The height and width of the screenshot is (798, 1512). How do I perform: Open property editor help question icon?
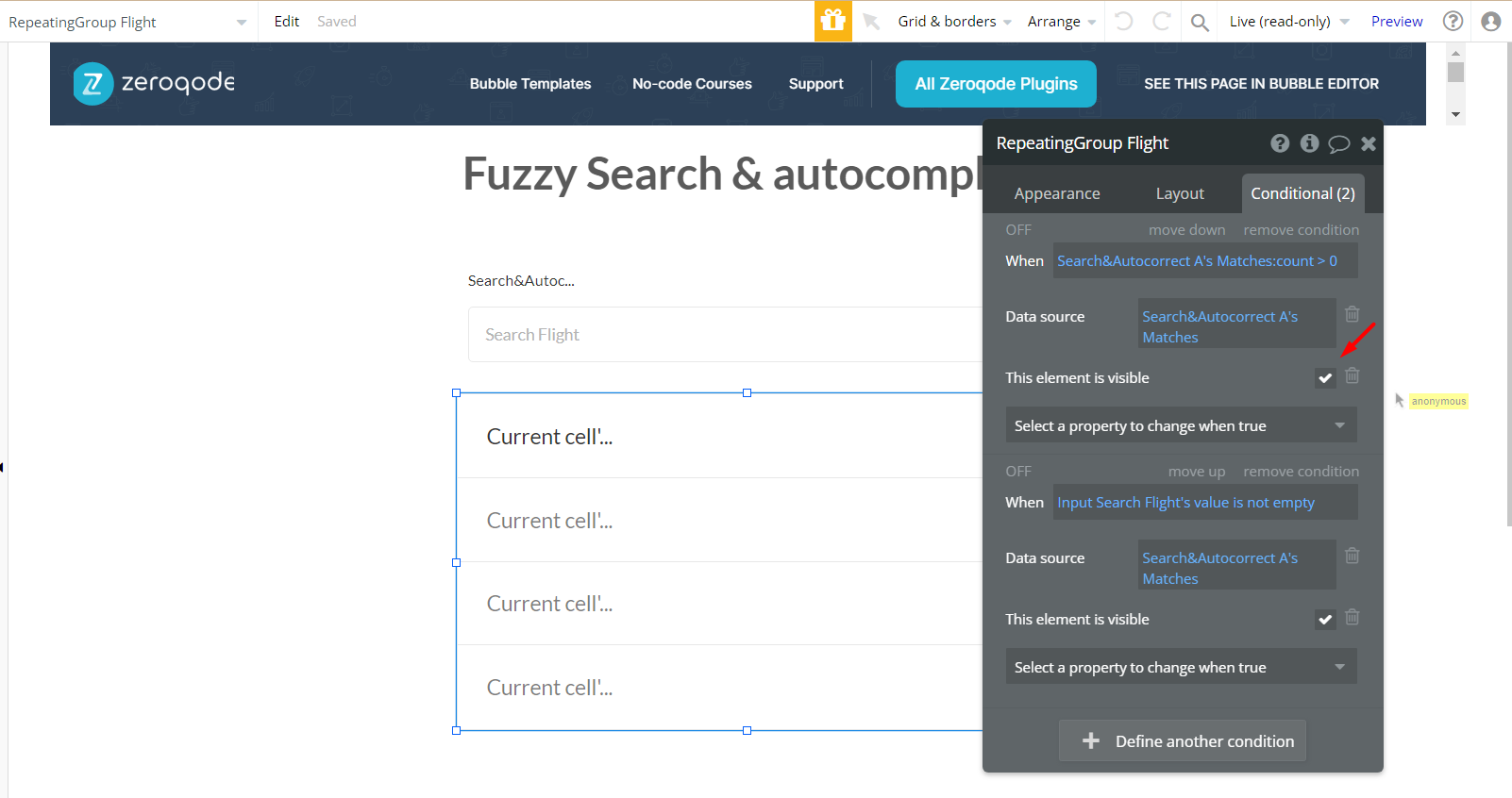1280,143
